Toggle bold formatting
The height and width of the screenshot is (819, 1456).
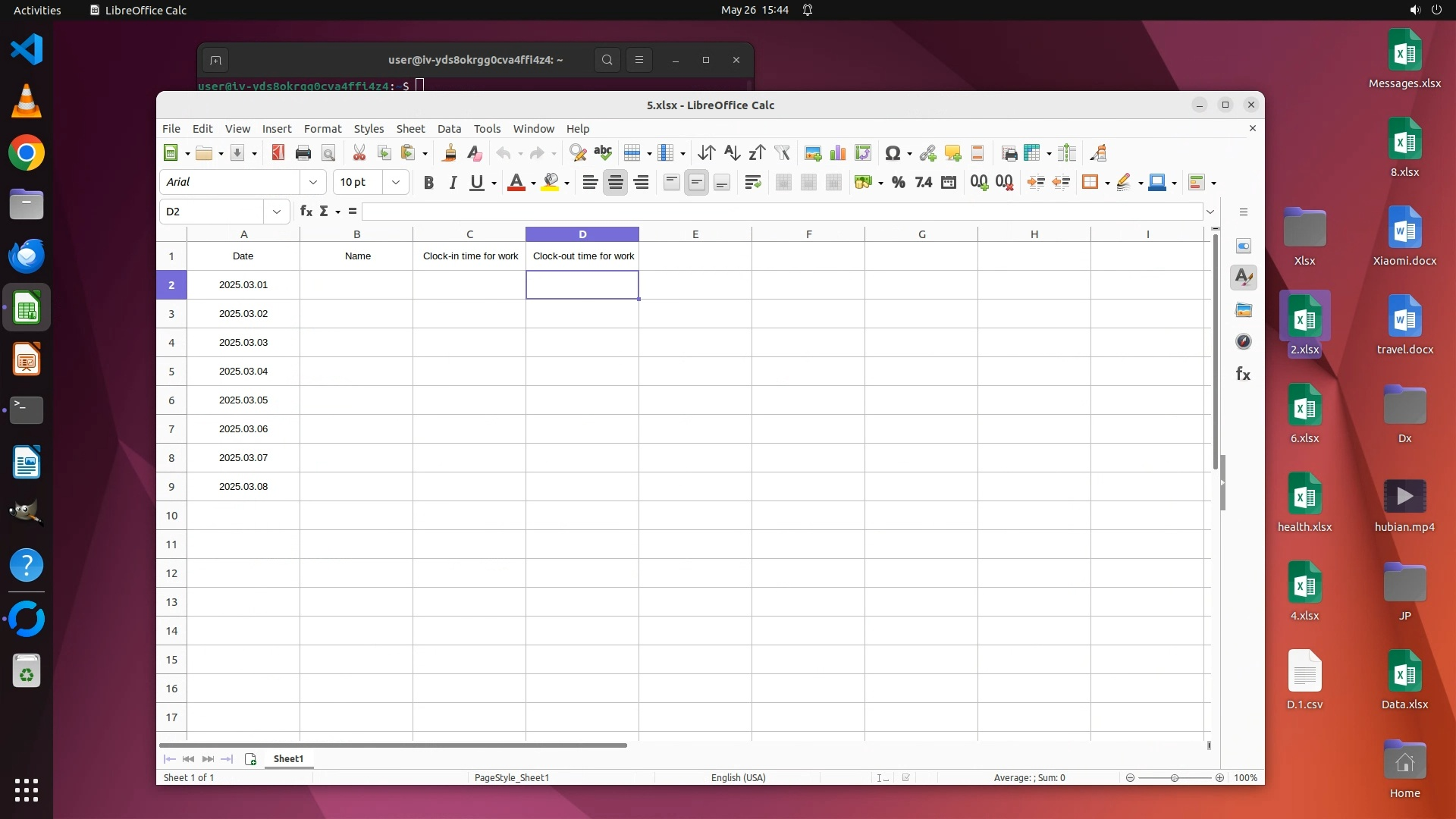pos(428,182)
